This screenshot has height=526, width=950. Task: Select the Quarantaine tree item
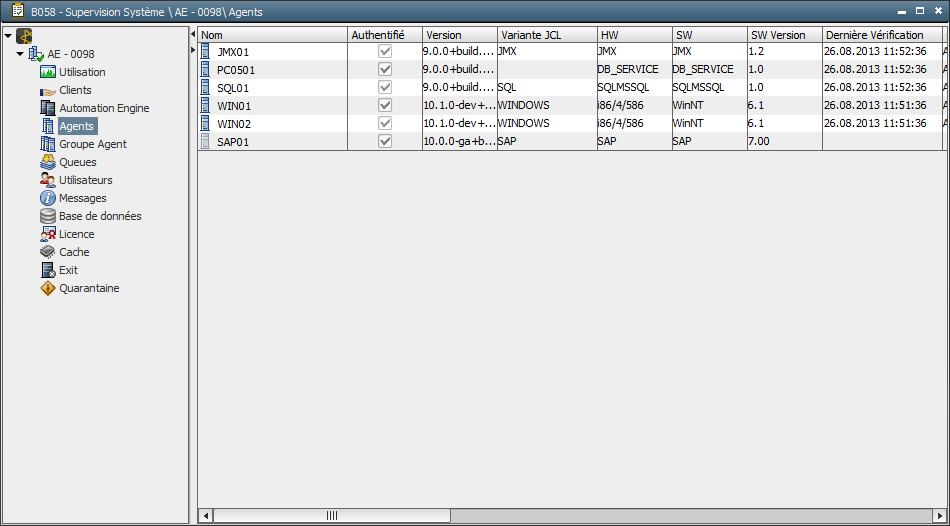point(89,288)
